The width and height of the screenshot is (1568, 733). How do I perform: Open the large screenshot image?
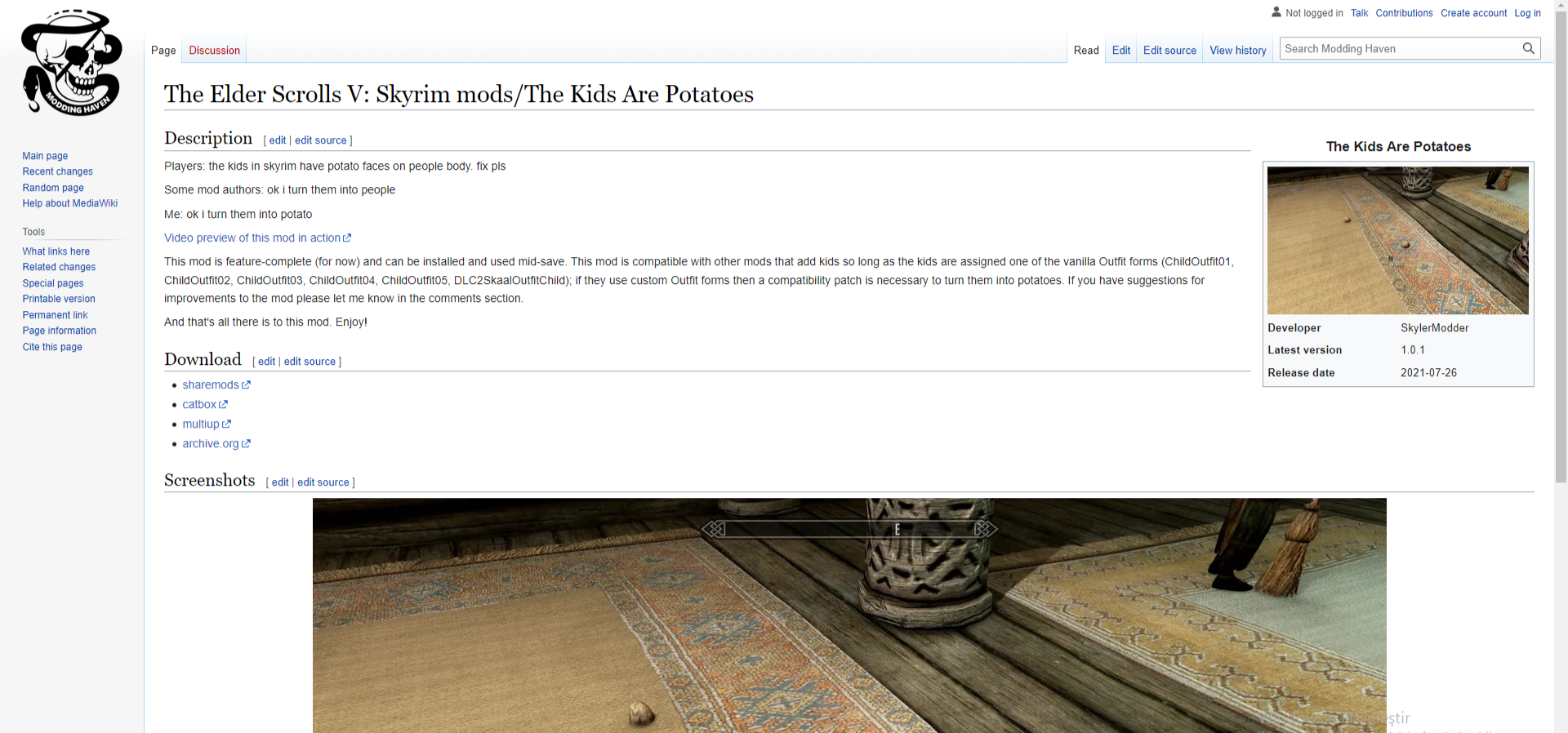point(849,615)
